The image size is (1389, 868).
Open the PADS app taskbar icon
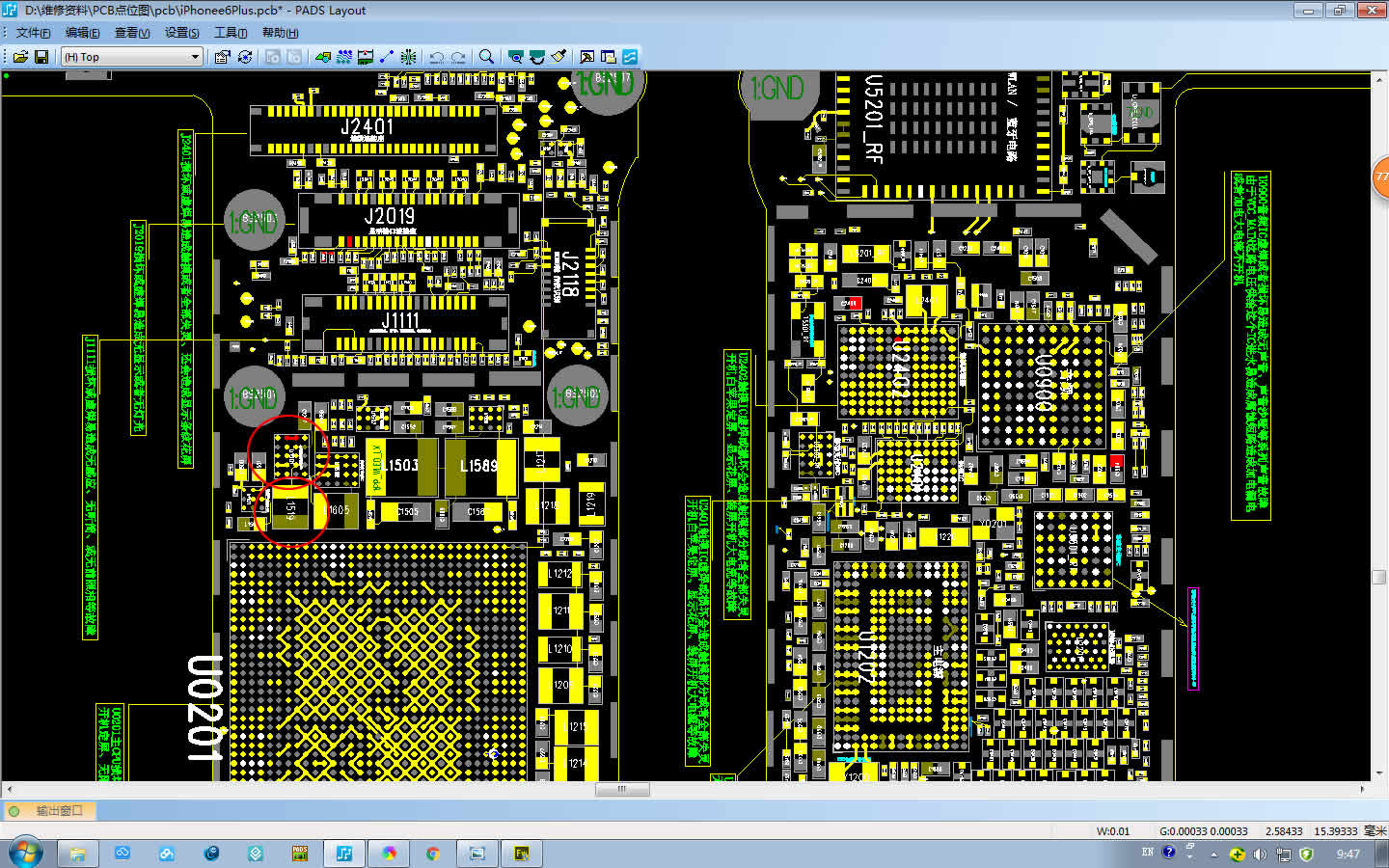(x=300, y=854)
